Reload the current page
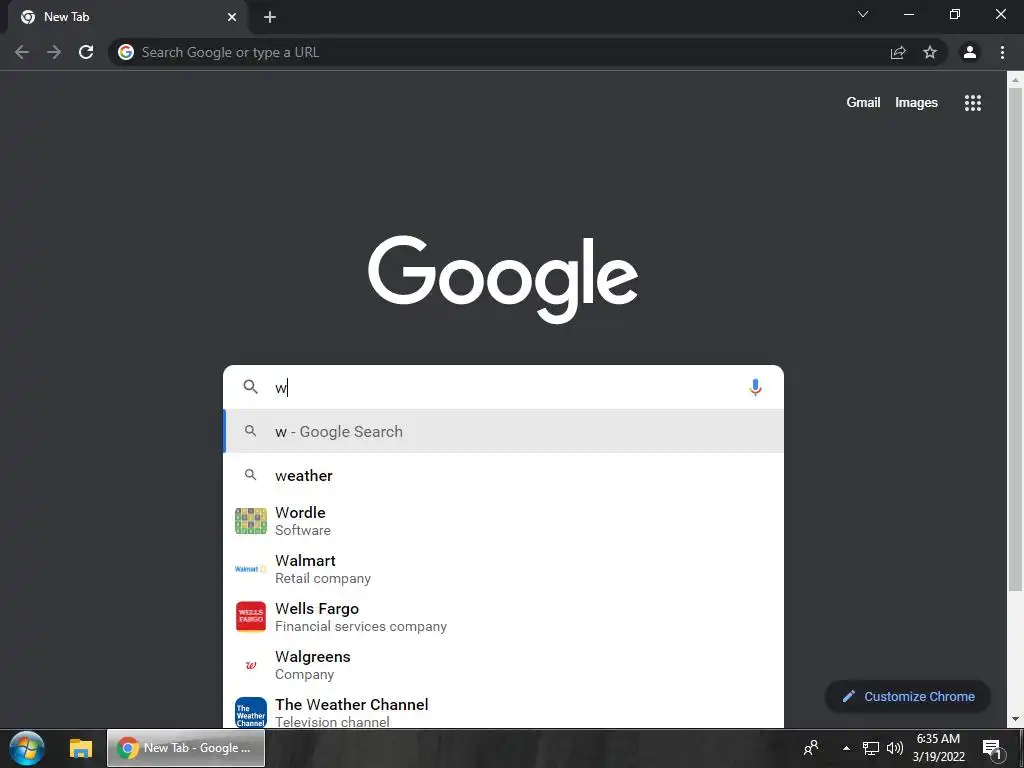The width and height of the screenshot is (1024, 768). [x=86, y=52]
